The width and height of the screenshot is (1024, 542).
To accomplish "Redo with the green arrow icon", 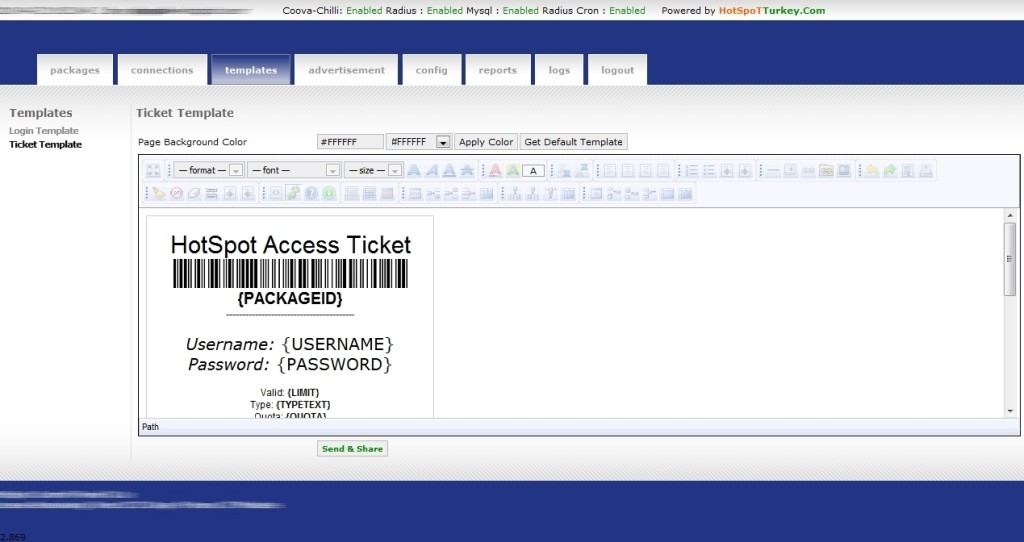I will point(889,170).
